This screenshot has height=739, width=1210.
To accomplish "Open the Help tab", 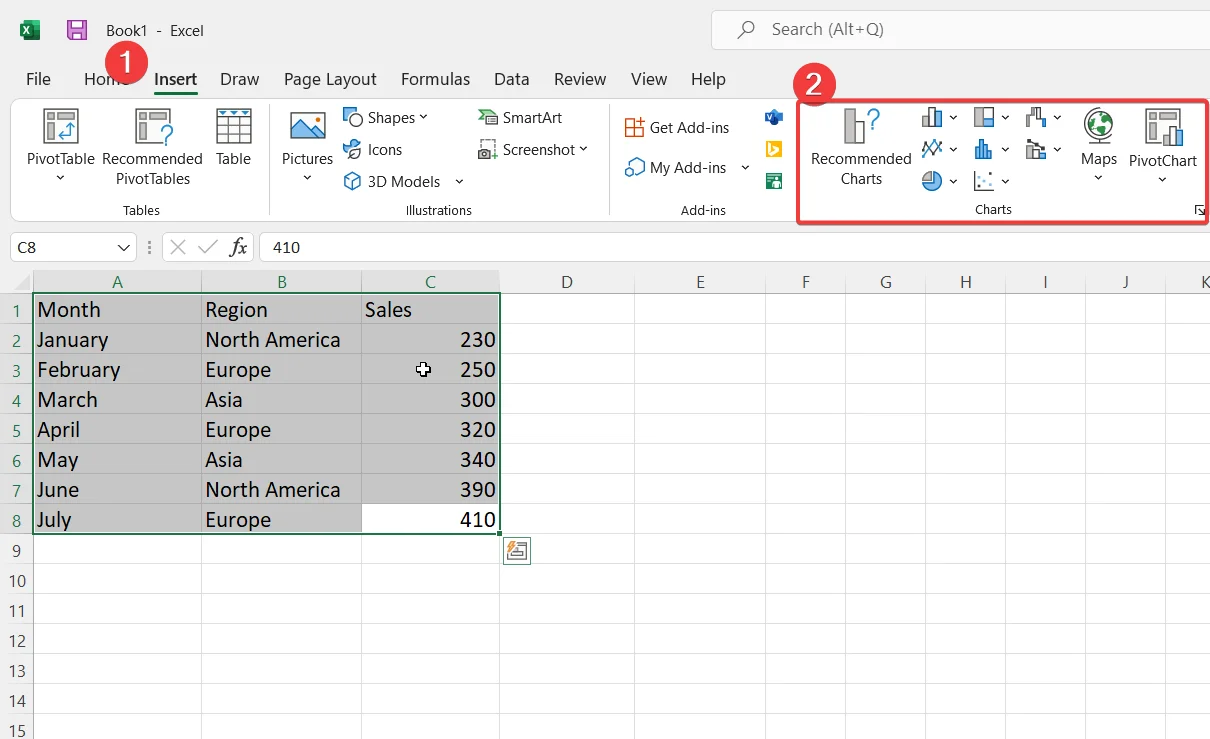I will [x=708, y=79].
